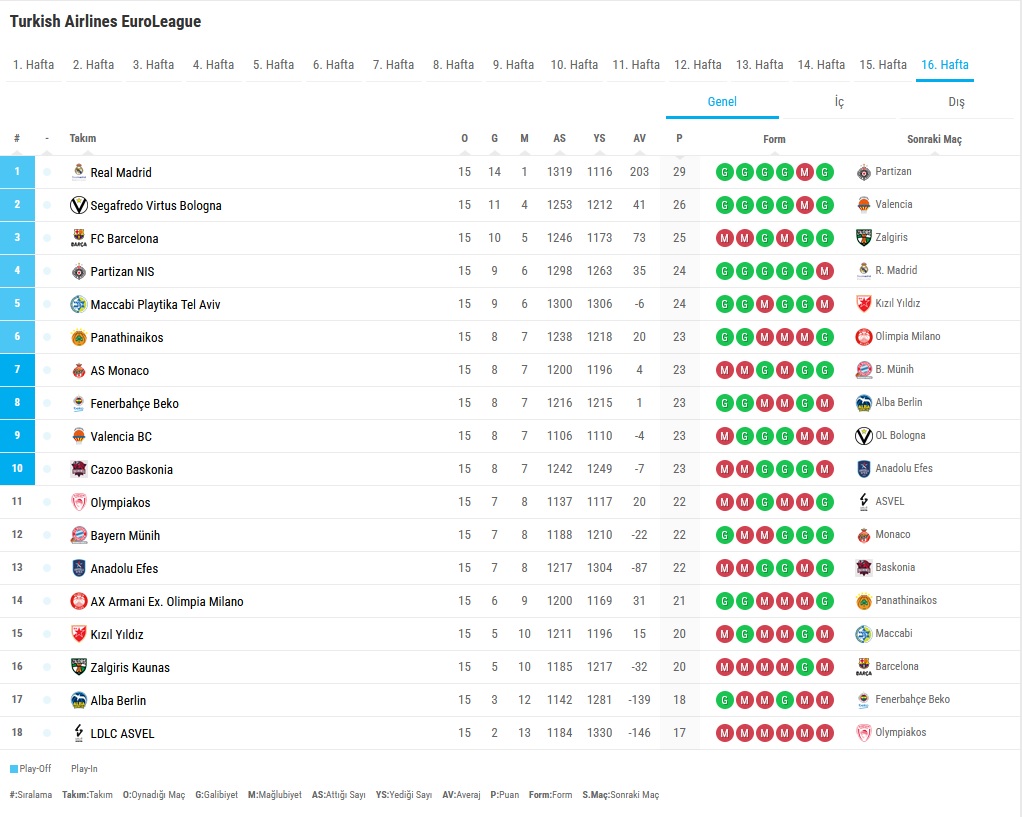This screenshot has width=1022, height=817.
Task: Sort table by the P points column
Action: [x=679, y=139]
